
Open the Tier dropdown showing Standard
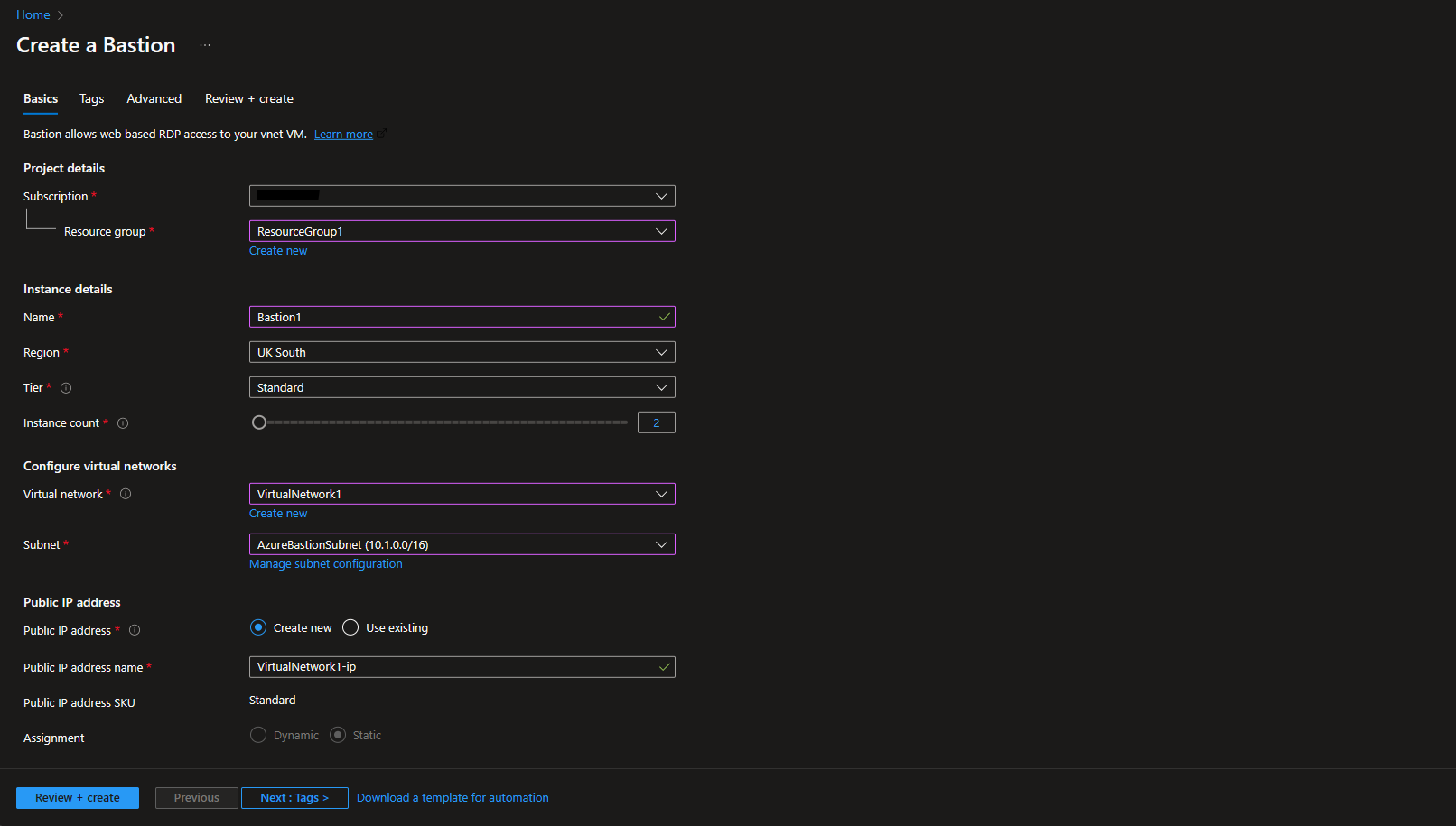click(x=462, y=387)
